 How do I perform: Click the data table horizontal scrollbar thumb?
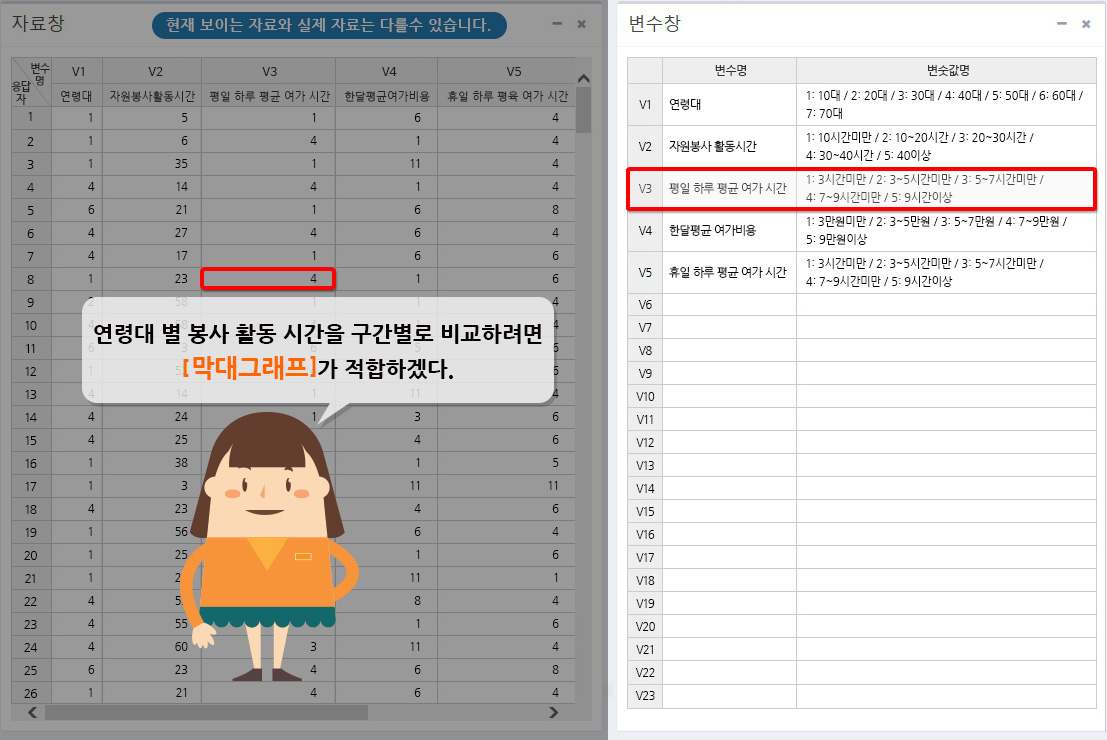206,712
